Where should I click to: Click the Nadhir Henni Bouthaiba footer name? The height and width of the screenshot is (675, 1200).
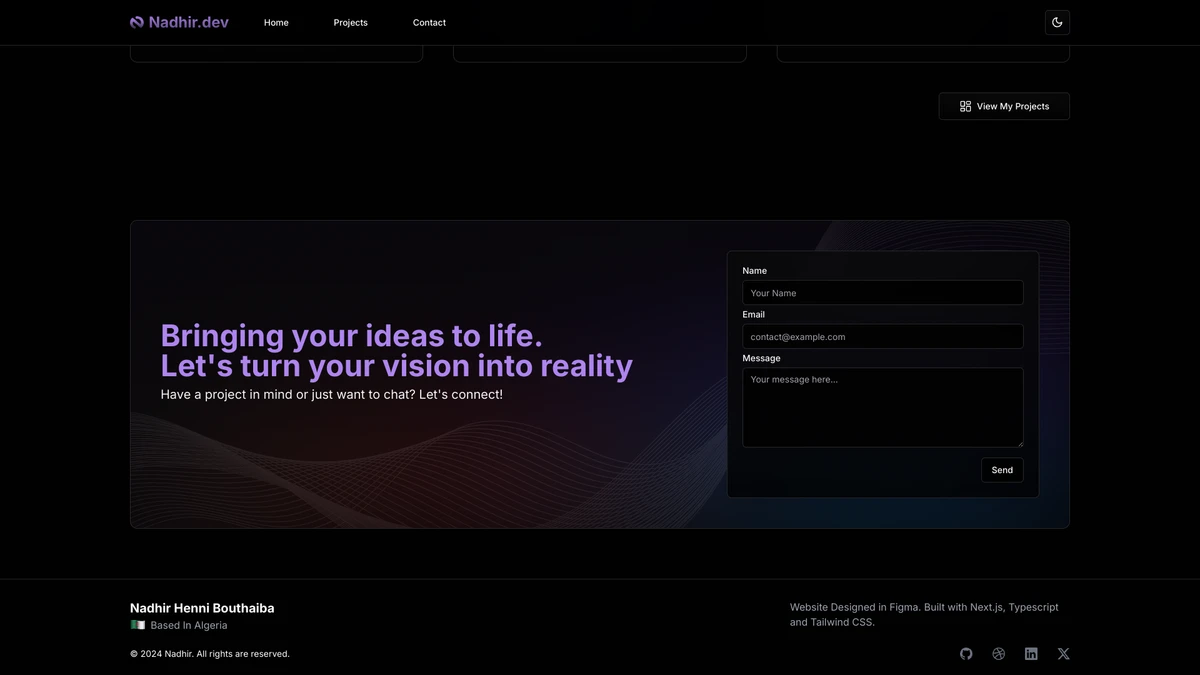point(202,608)
